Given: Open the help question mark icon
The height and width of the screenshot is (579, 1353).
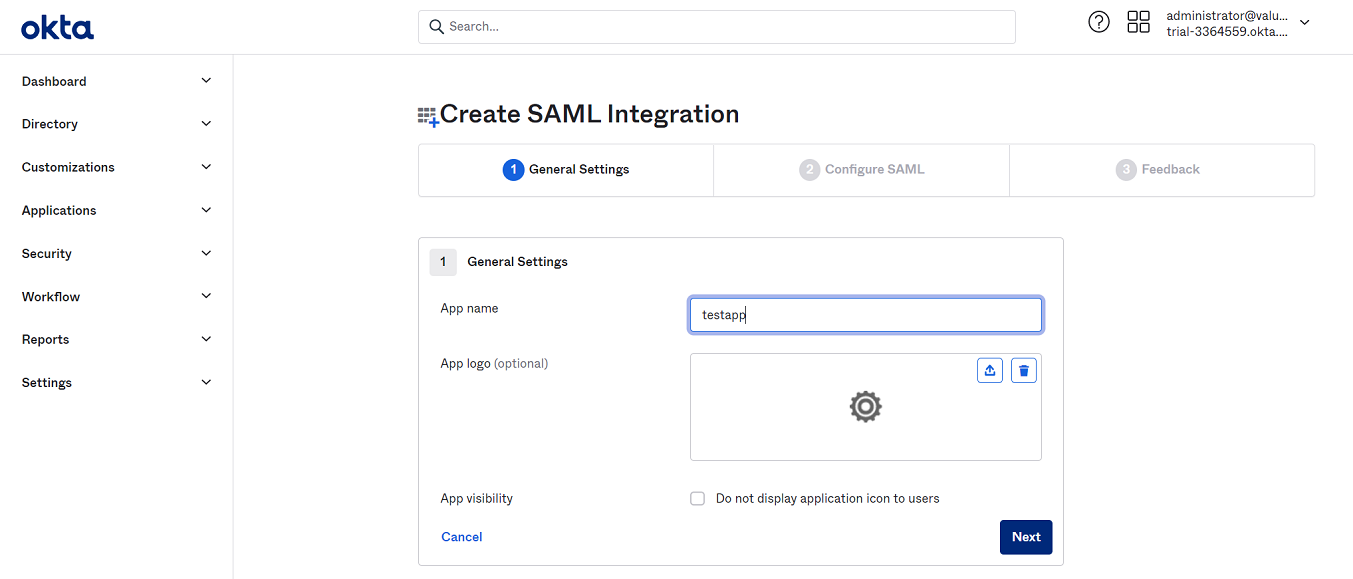Looking at the screenshot, I should tap(1099, 22).
